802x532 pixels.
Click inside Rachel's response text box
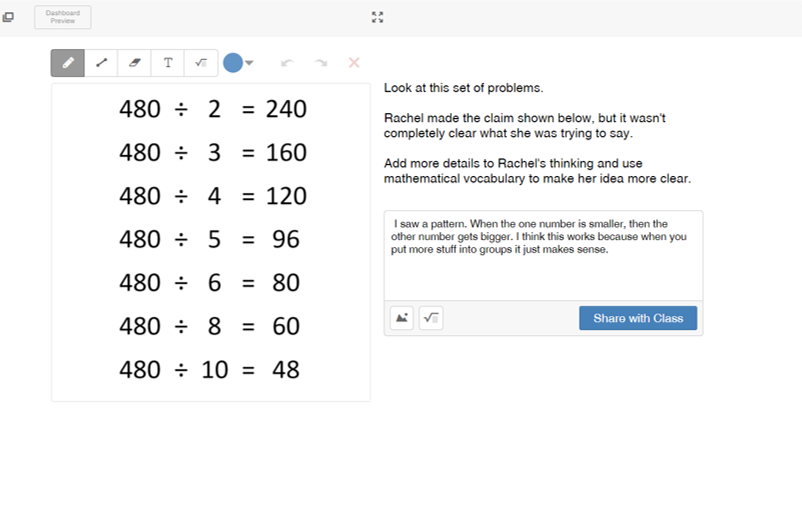coord(543,256)
